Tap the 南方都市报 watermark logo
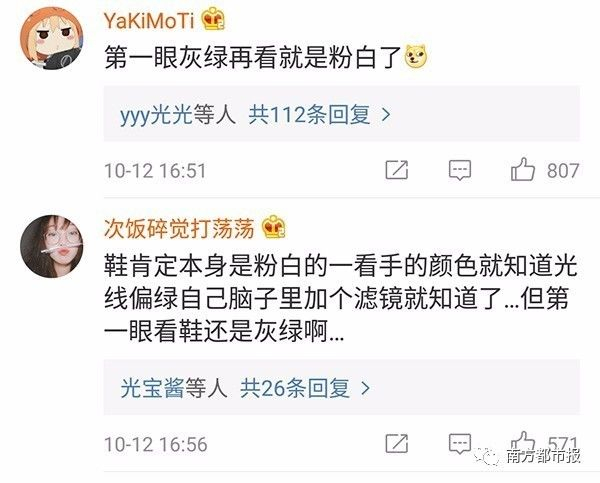Image resolution: width=600 pixels, height=483 pixels. [528, 455]
